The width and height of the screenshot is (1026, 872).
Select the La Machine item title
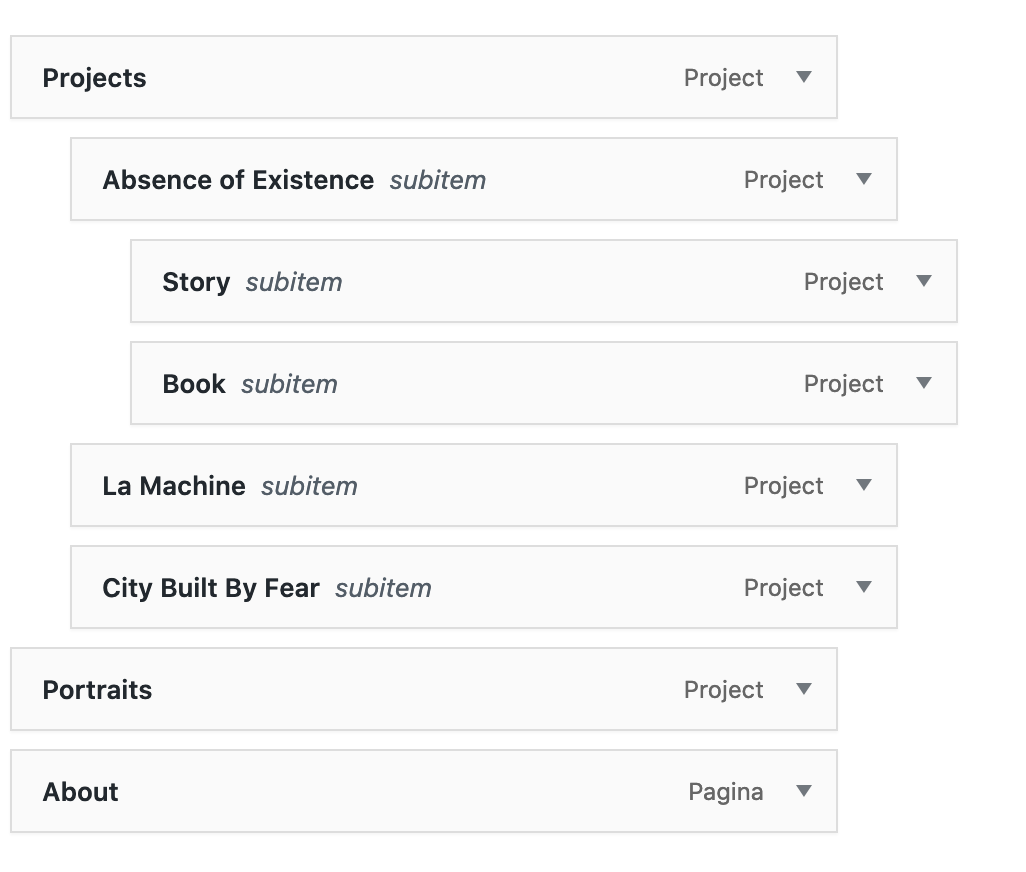pyautogui.click(x=174, y=487)
